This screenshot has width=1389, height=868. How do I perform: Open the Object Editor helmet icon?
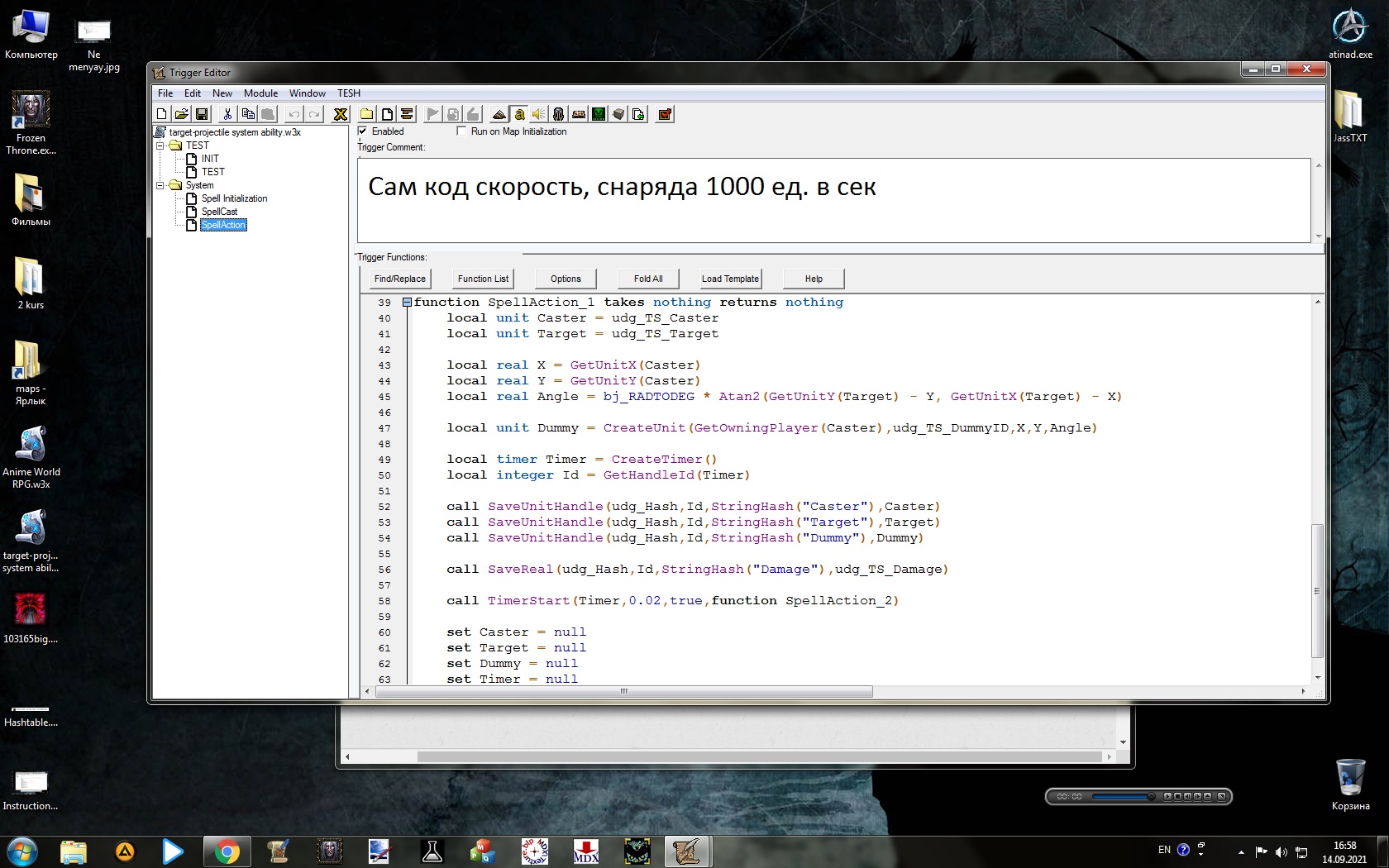(558, 114)
